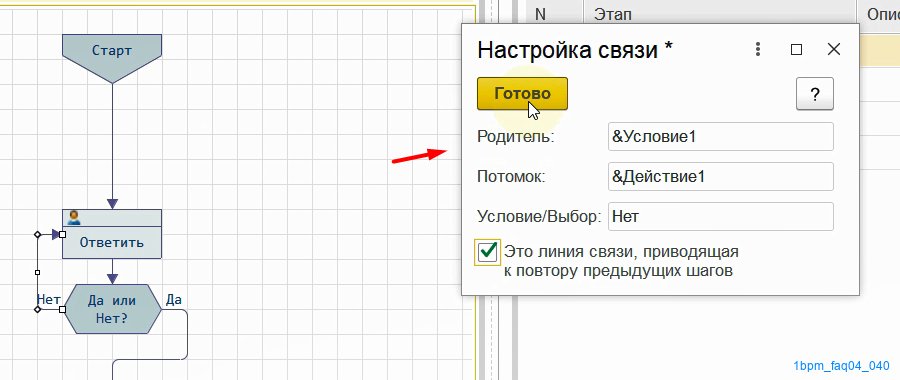Select the Ответить action block
This screenshot has width=900, height=380.
tap(112, 234)
